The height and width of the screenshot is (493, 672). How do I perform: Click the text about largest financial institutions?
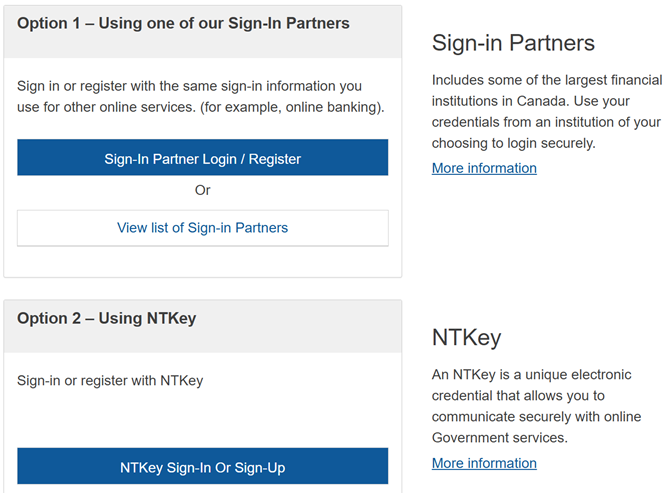click(546, 80)
